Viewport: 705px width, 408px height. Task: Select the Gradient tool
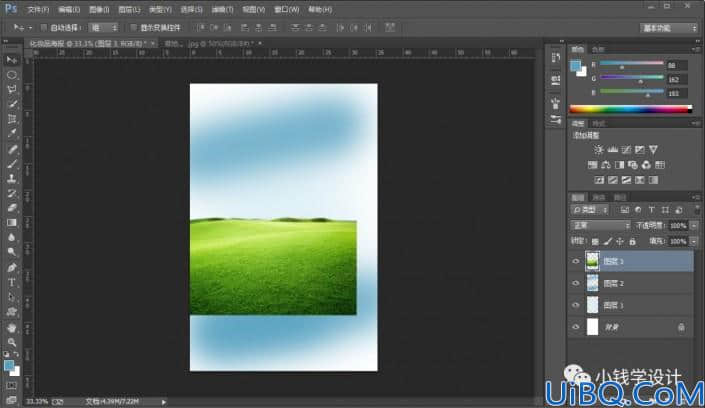(x=12, y=223)
